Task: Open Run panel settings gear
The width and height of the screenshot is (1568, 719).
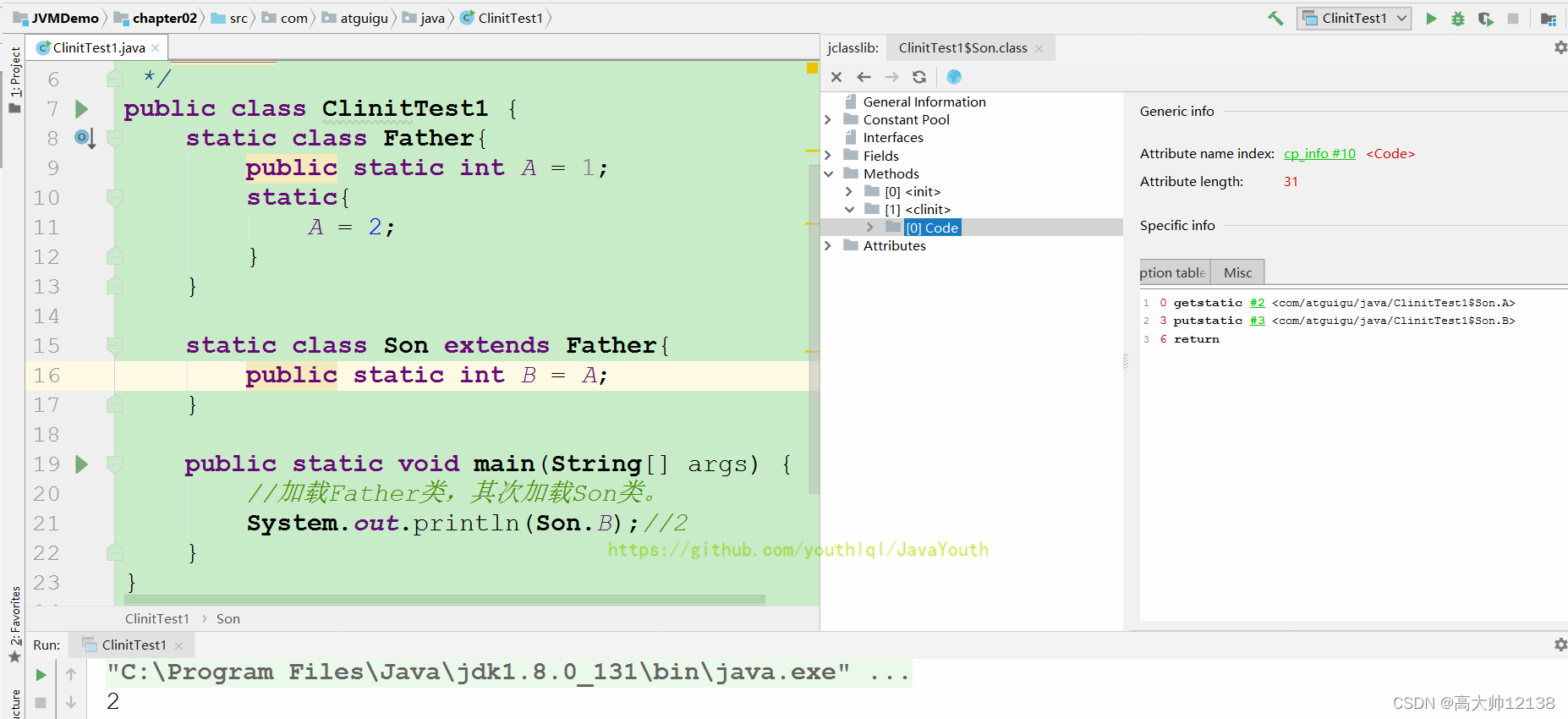Action: click(1560, 645)
